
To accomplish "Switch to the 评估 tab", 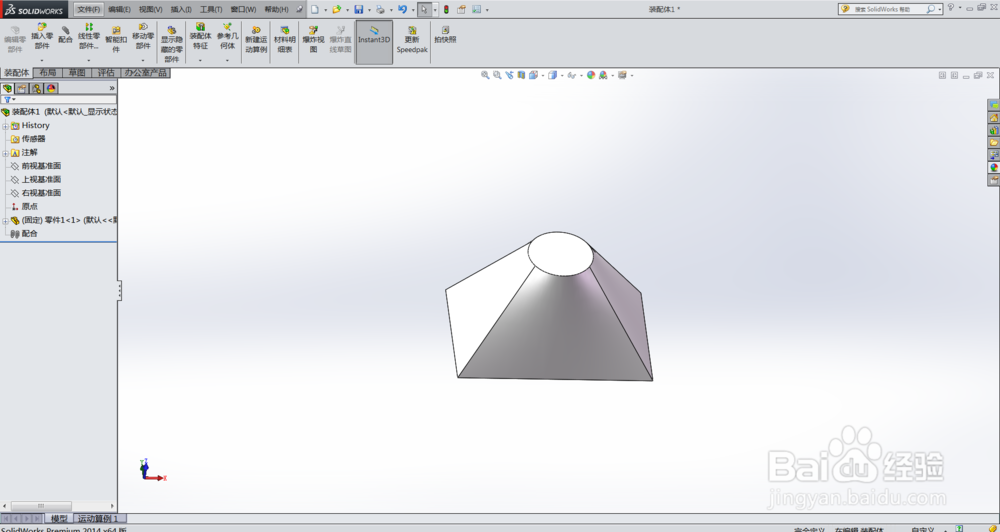I will [106, 73].
